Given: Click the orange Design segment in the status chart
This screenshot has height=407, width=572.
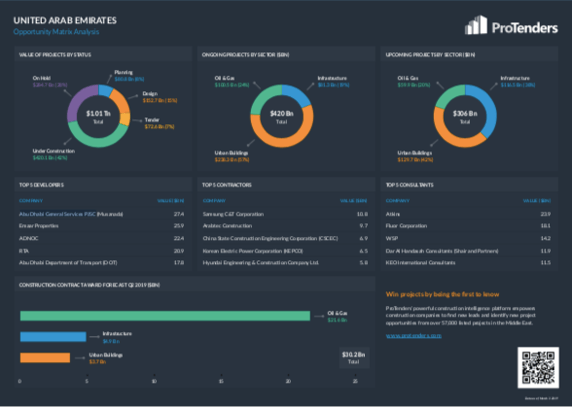Looking at the screenshot, I should pyautogui.click(x=120, y=101).
